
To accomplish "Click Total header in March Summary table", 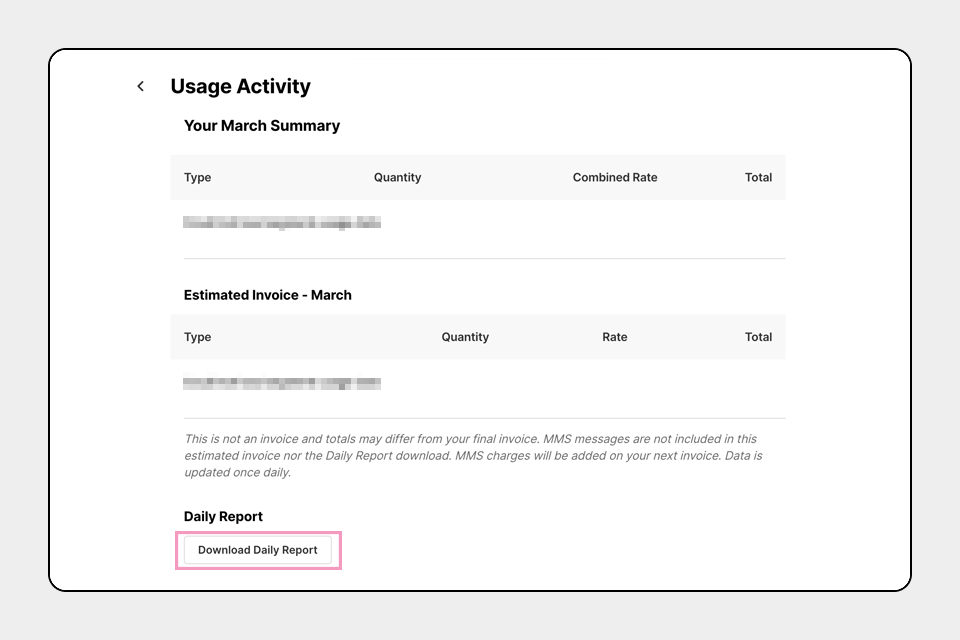I will coord(758,177).
